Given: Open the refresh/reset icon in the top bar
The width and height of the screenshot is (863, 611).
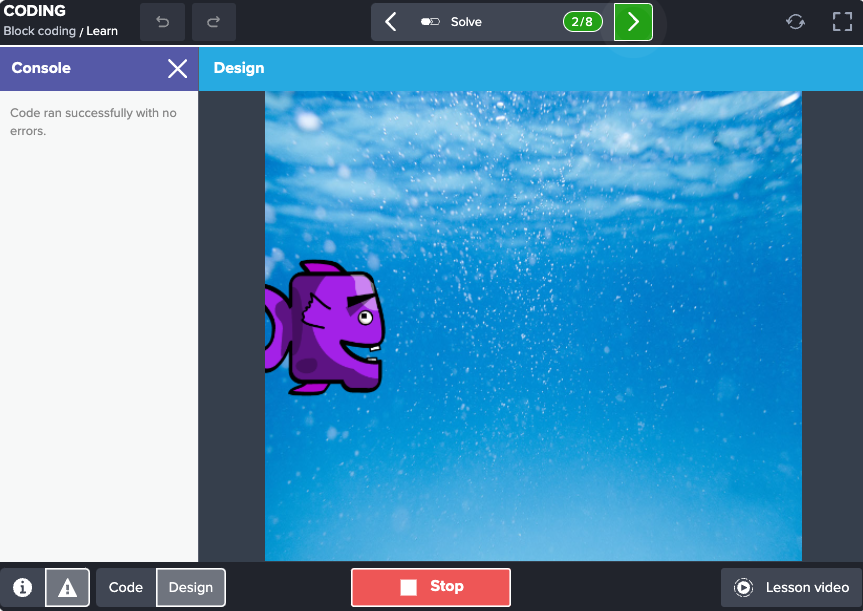Looking at the screenshot, I should tap(795, 20).
